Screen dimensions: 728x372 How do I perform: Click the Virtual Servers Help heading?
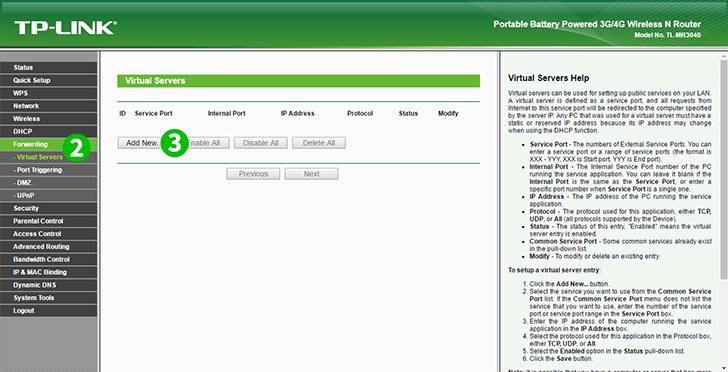coord(548,78)
